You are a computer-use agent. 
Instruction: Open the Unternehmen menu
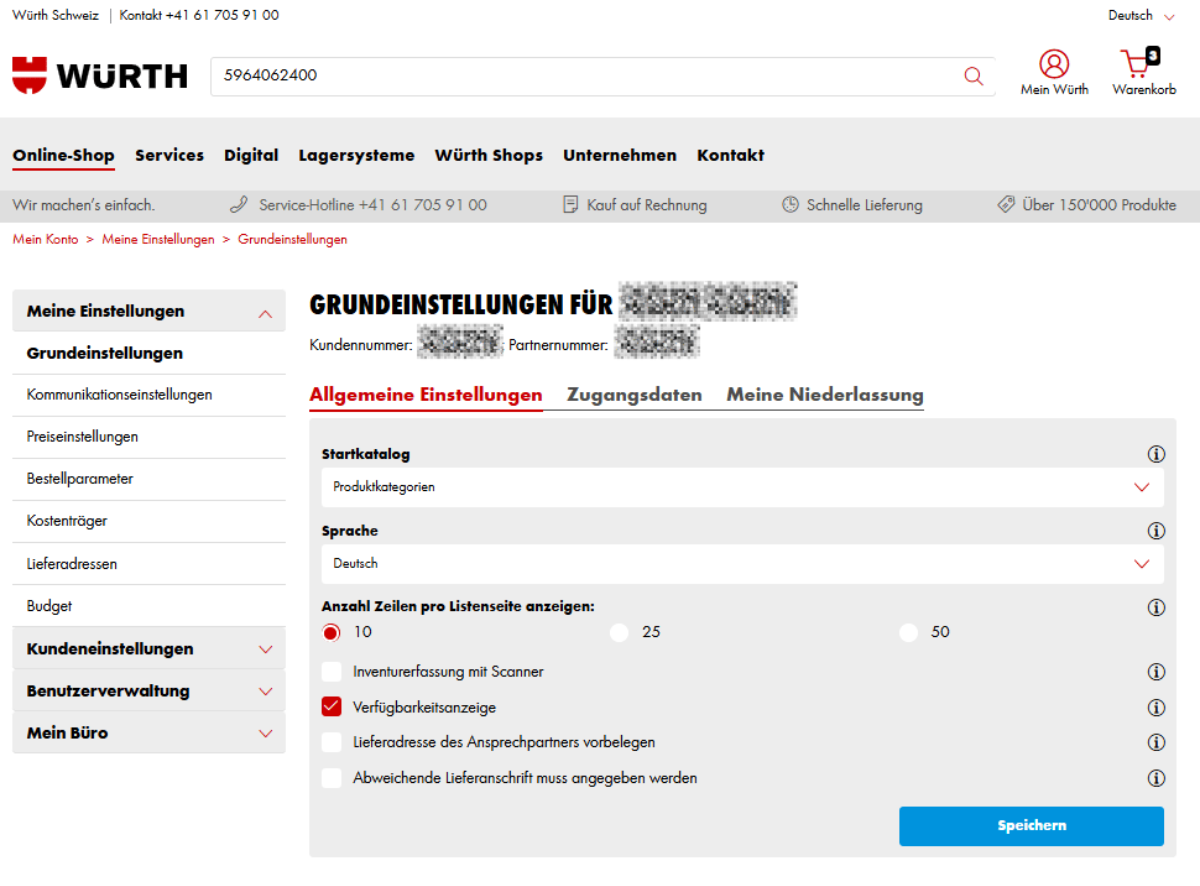click(620, 155)
